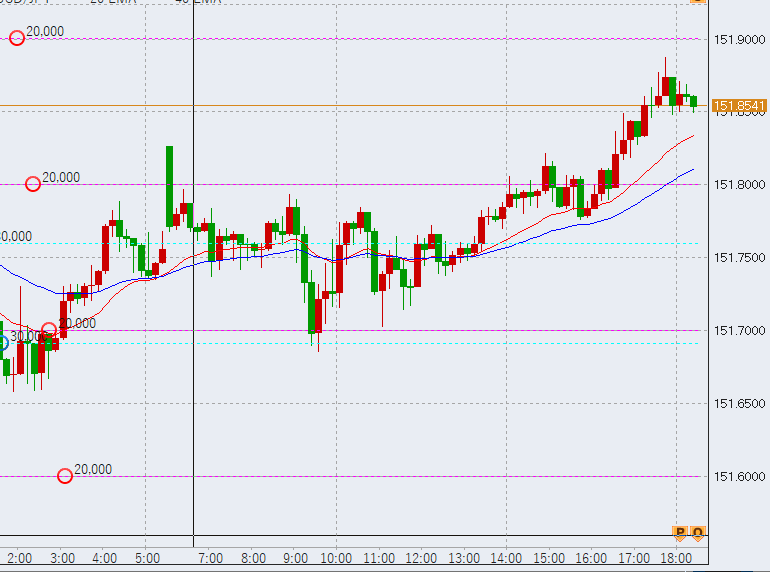Click the orange P marker icon

680,533
